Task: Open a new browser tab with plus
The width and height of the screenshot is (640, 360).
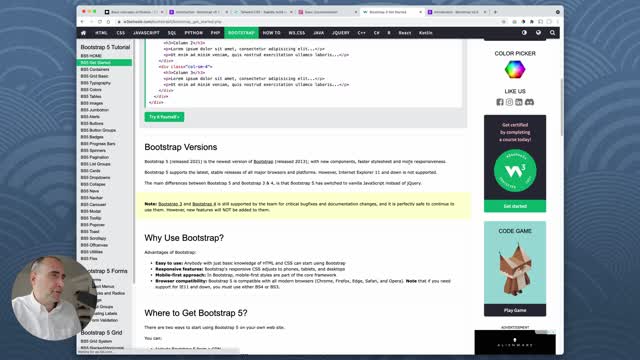Action: click(x=496, y=12)
